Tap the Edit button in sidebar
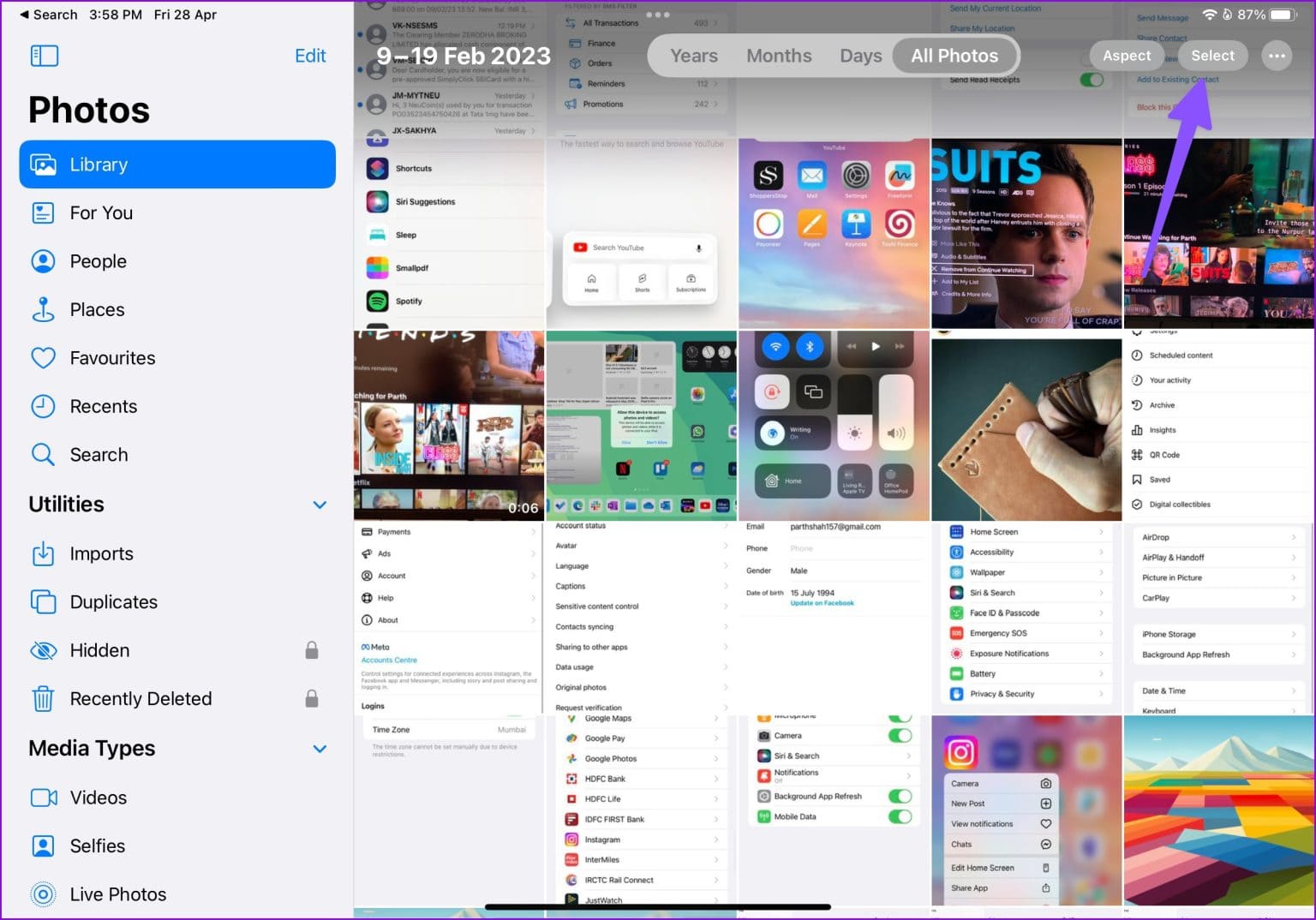This screenshot has width=1316, height=920. point(310,56)
